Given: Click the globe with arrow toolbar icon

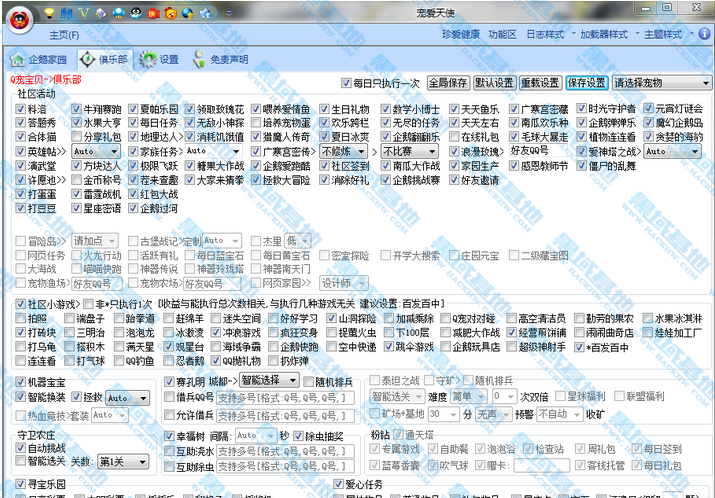Looking at the screenshot, I should pos(188,13).
